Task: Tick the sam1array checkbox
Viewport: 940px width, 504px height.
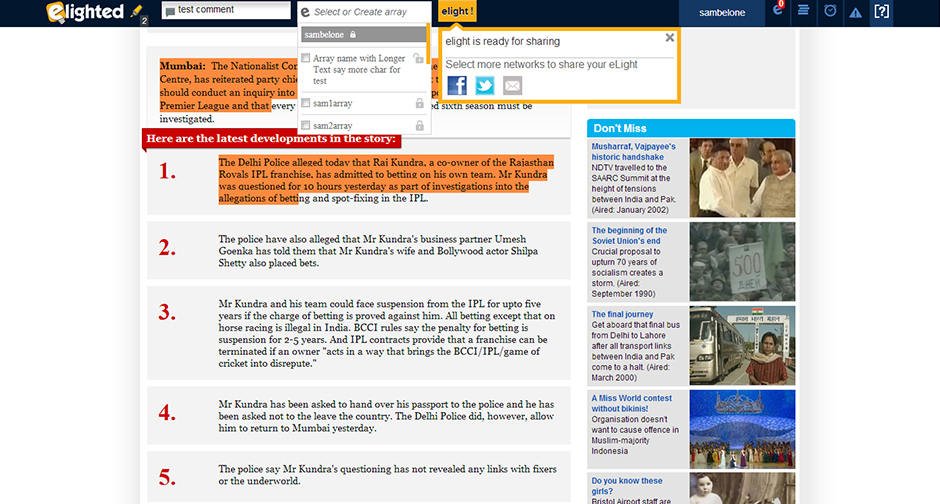Action: click(306, 103)
